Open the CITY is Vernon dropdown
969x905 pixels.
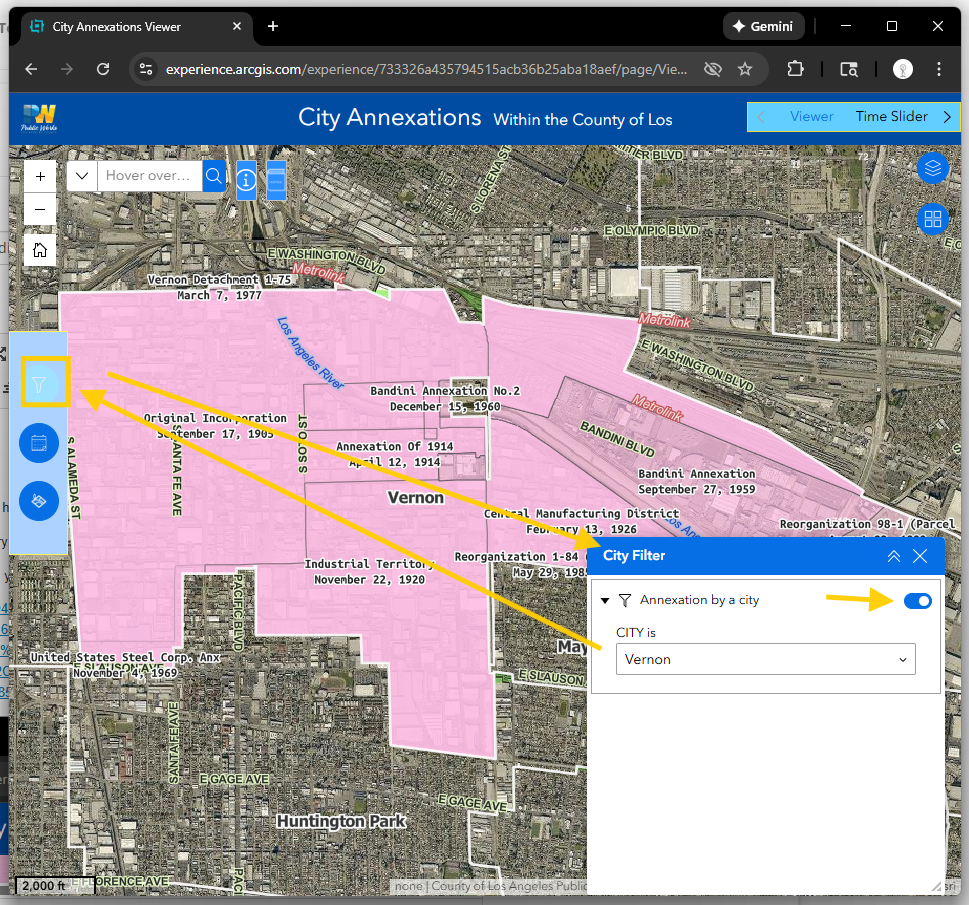point(765,659)
